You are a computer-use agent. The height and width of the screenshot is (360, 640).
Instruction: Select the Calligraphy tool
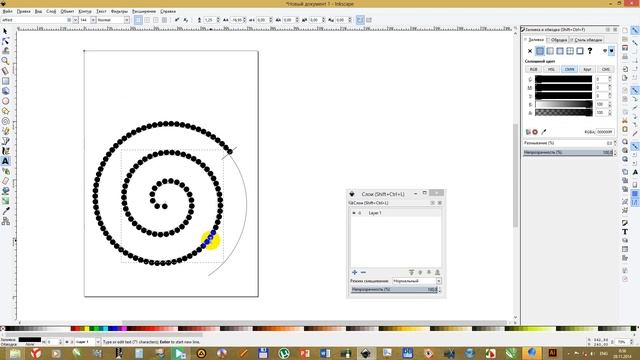5,151
